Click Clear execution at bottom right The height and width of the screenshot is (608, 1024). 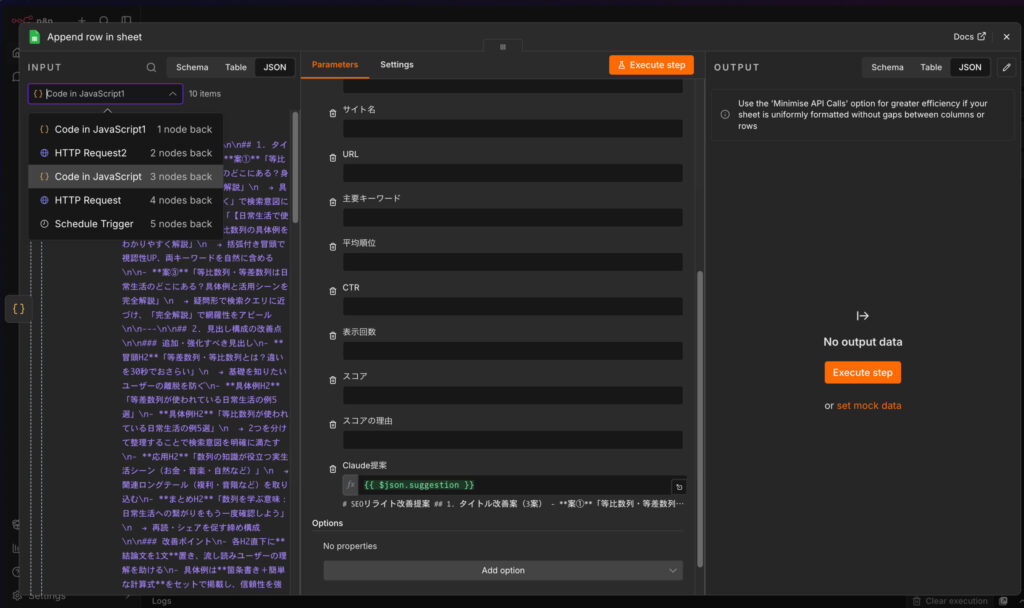(x=950, y=601)
